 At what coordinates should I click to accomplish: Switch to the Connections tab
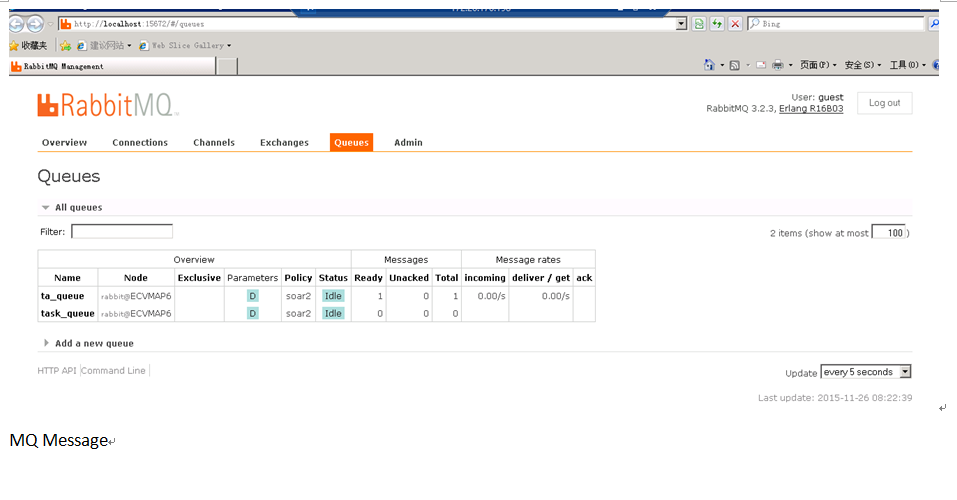(x=140, y=142)
